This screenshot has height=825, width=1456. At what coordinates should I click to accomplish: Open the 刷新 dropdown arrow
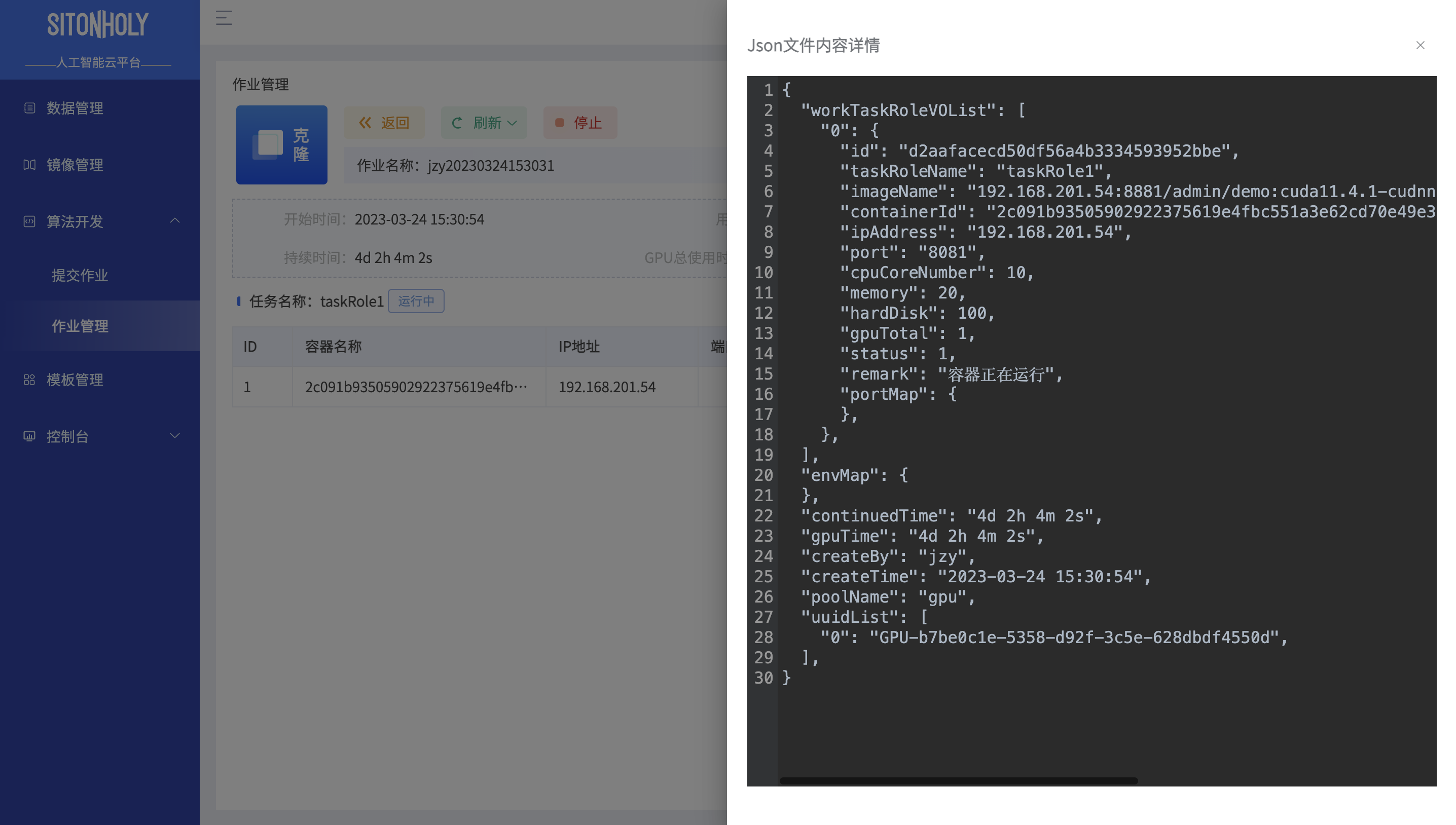click(x=512, y=123)
